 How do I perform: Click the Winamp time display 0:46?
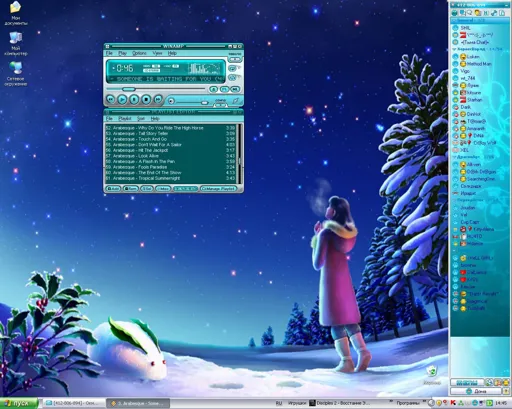124,69
